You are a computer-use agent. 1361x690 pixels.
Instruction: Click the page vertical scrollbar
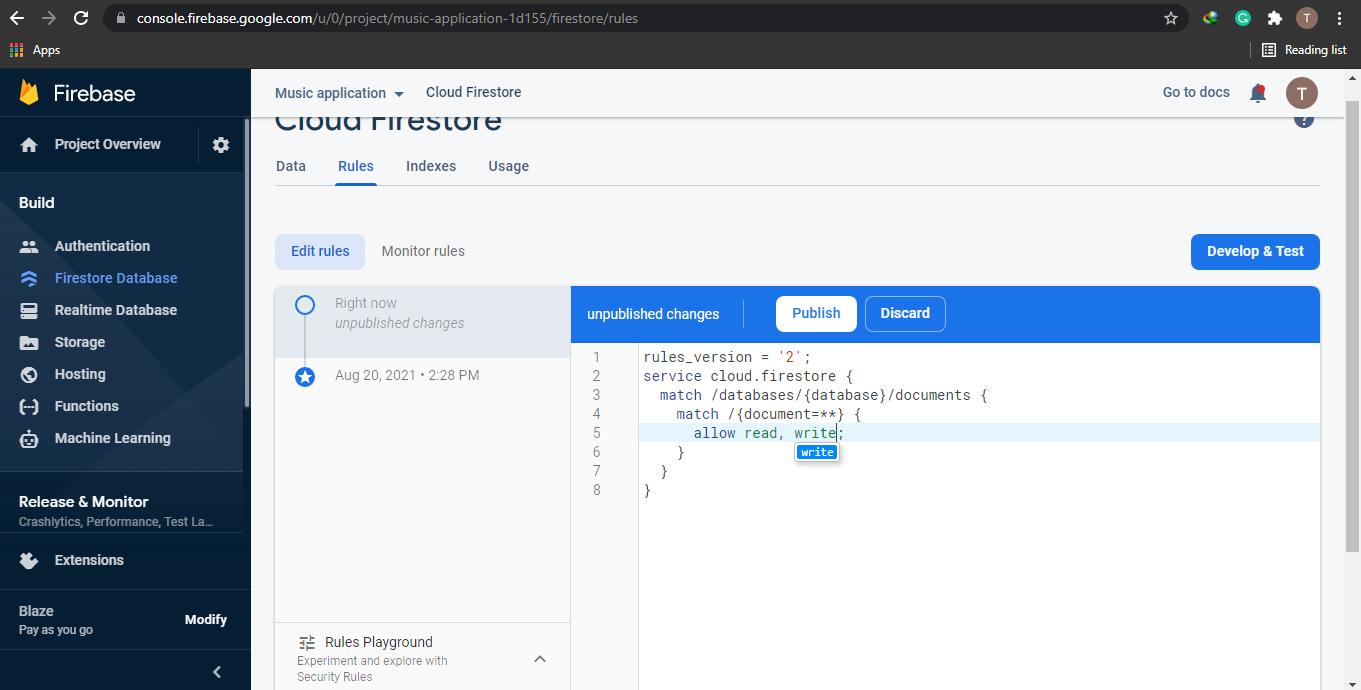1352,326
